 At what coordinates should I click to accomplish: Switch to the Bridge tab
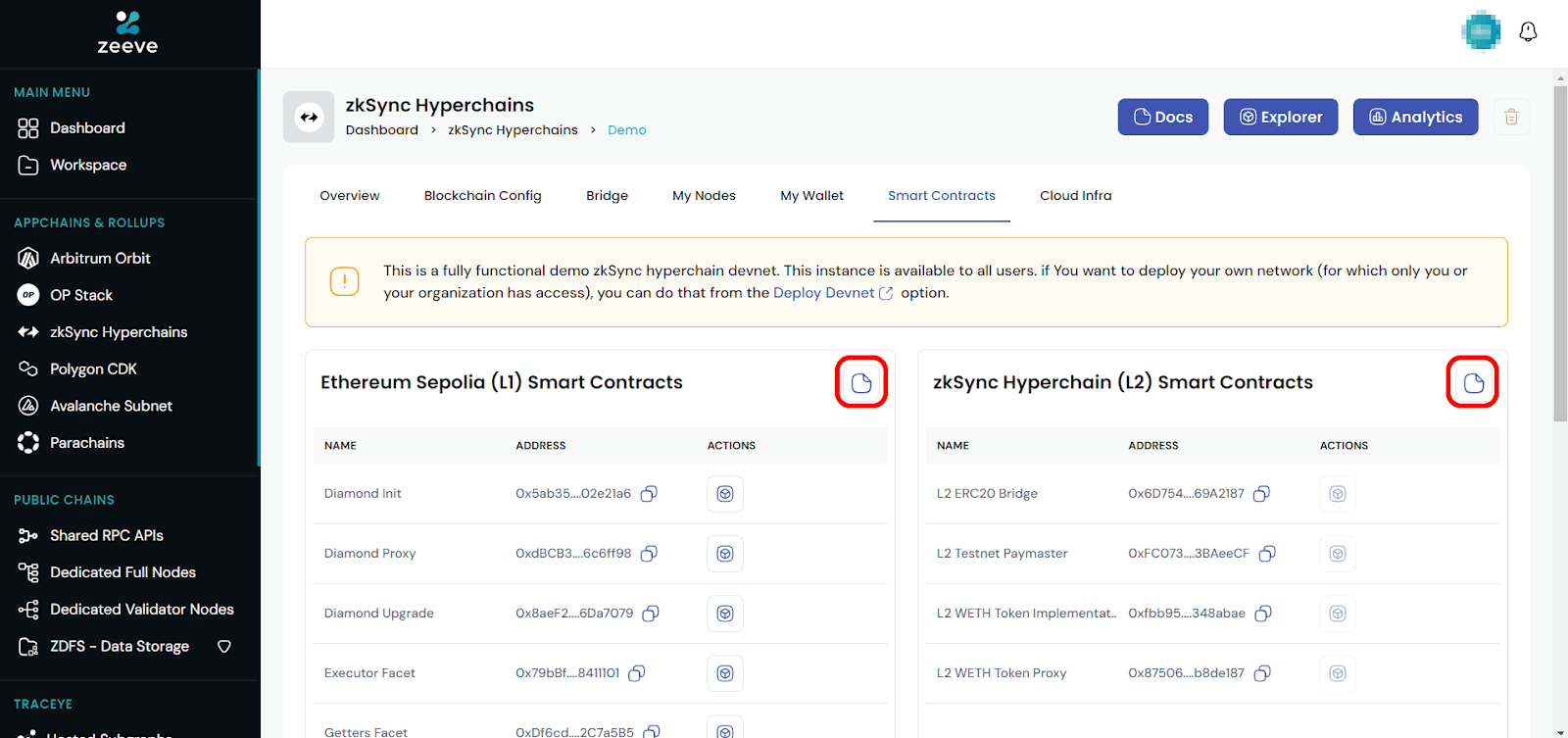tap(607, 196)
